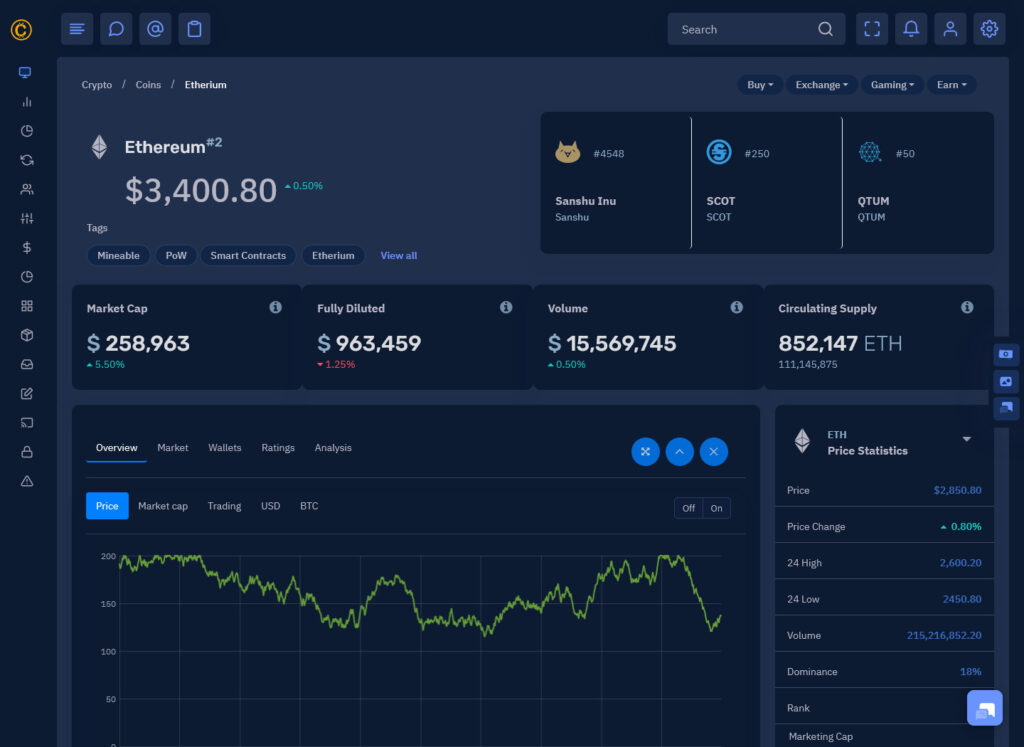Expand the ETH Price Statistics dropdown arrow
Viewport: 1024px width, 747px height.
[x=967, y=439]
